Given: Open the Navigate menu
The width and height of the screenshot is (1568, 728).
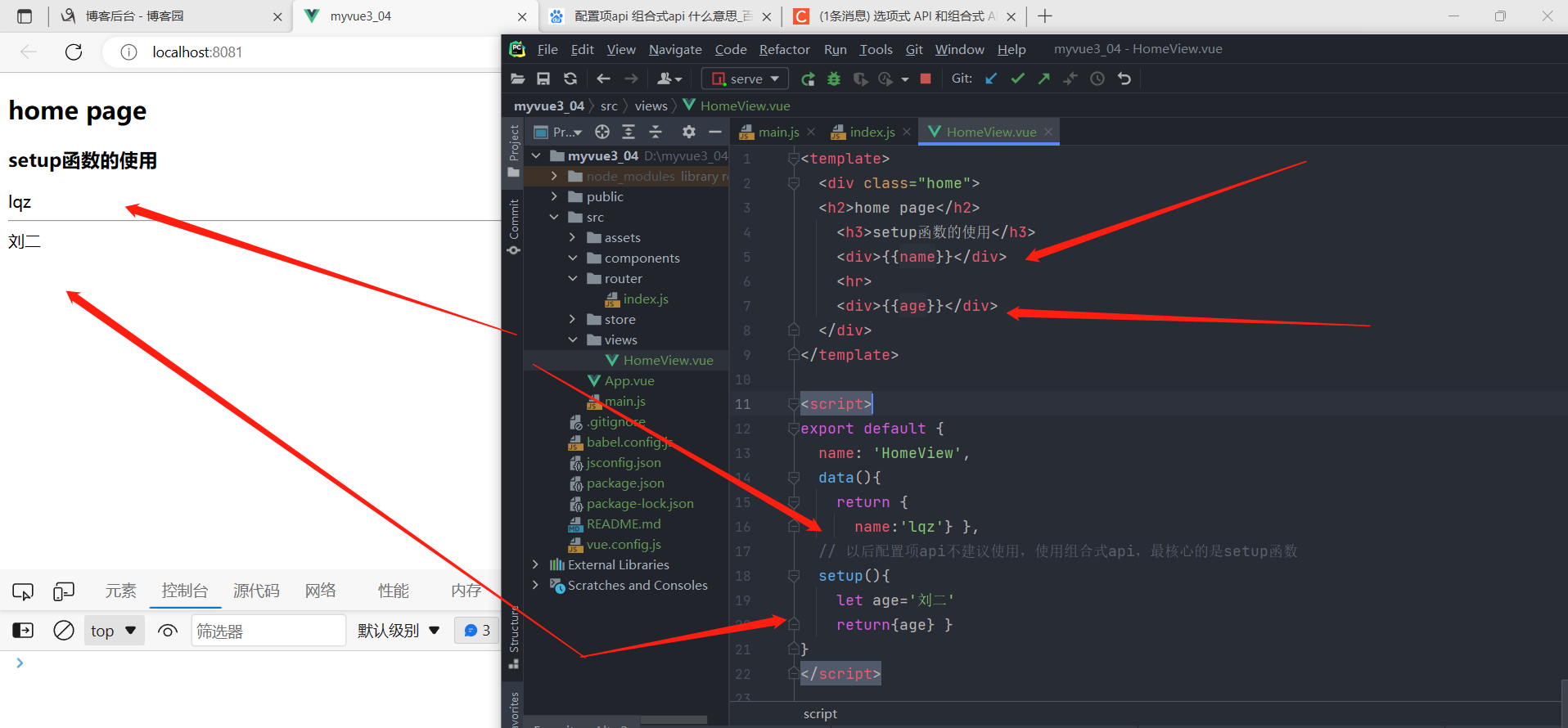Looking at the screenshot, I should [675, 49].
